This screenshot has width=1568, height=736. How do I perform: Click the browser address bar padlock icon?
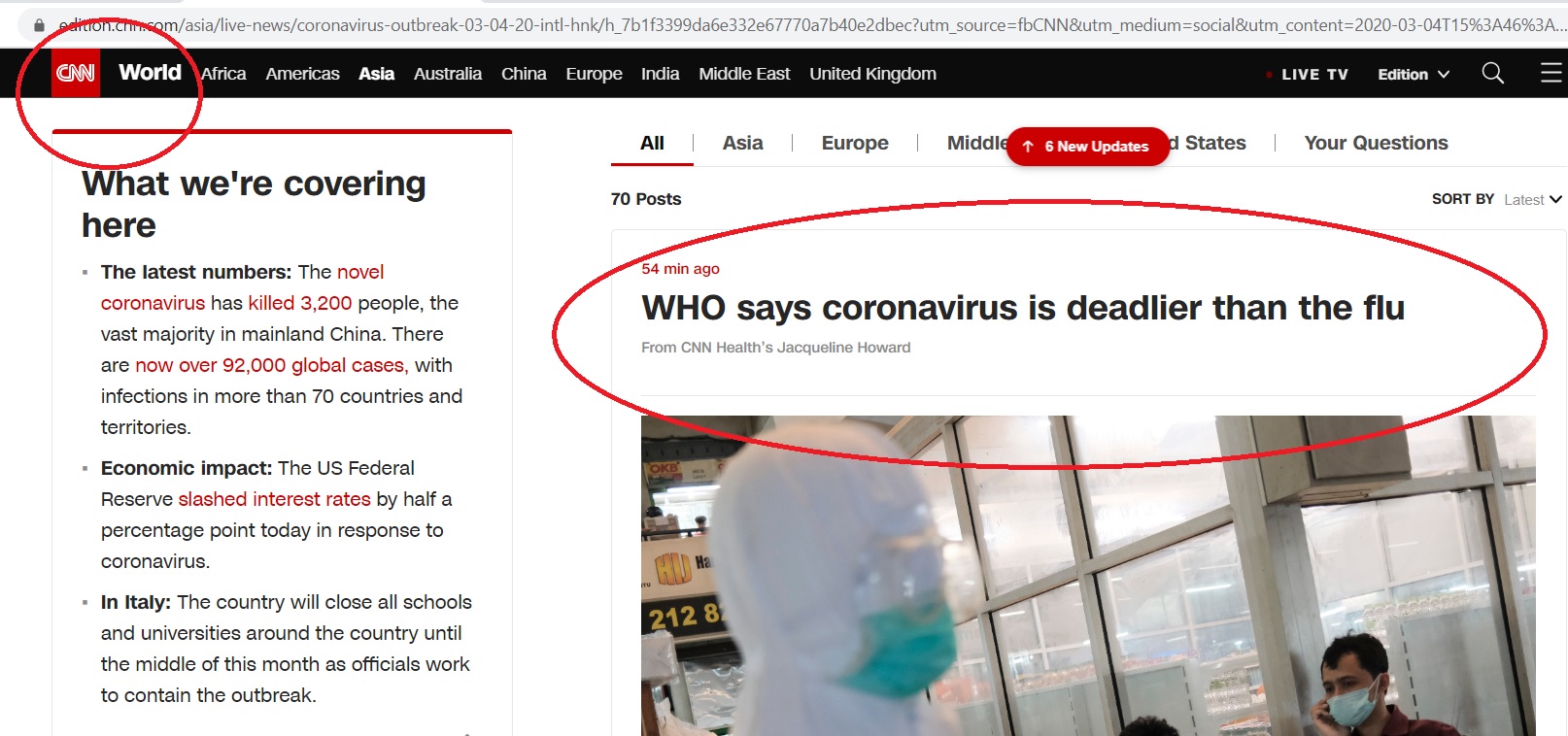(39, 25)
